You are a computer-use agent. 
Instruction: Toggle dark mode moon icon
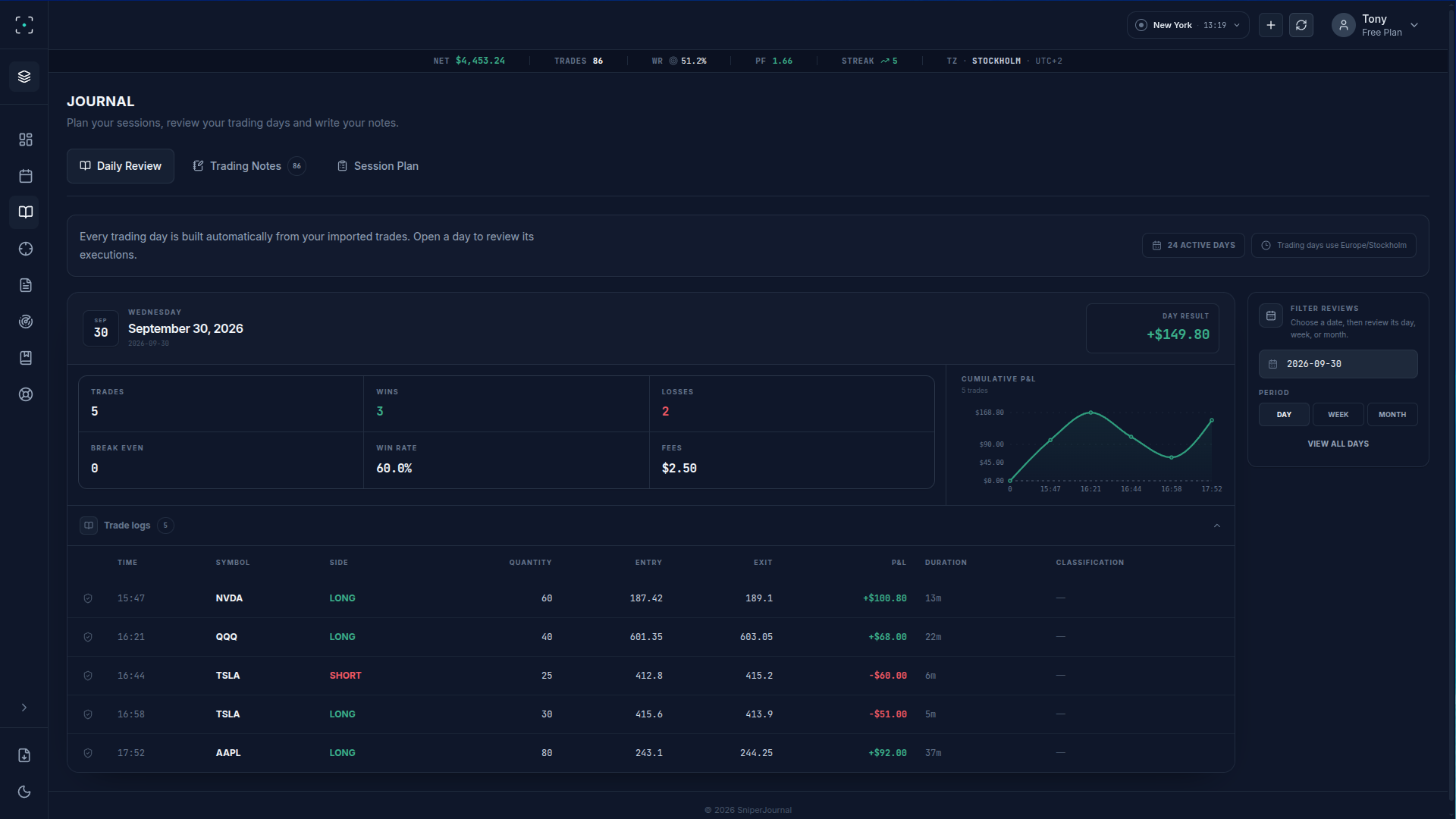tap(24, 792)
